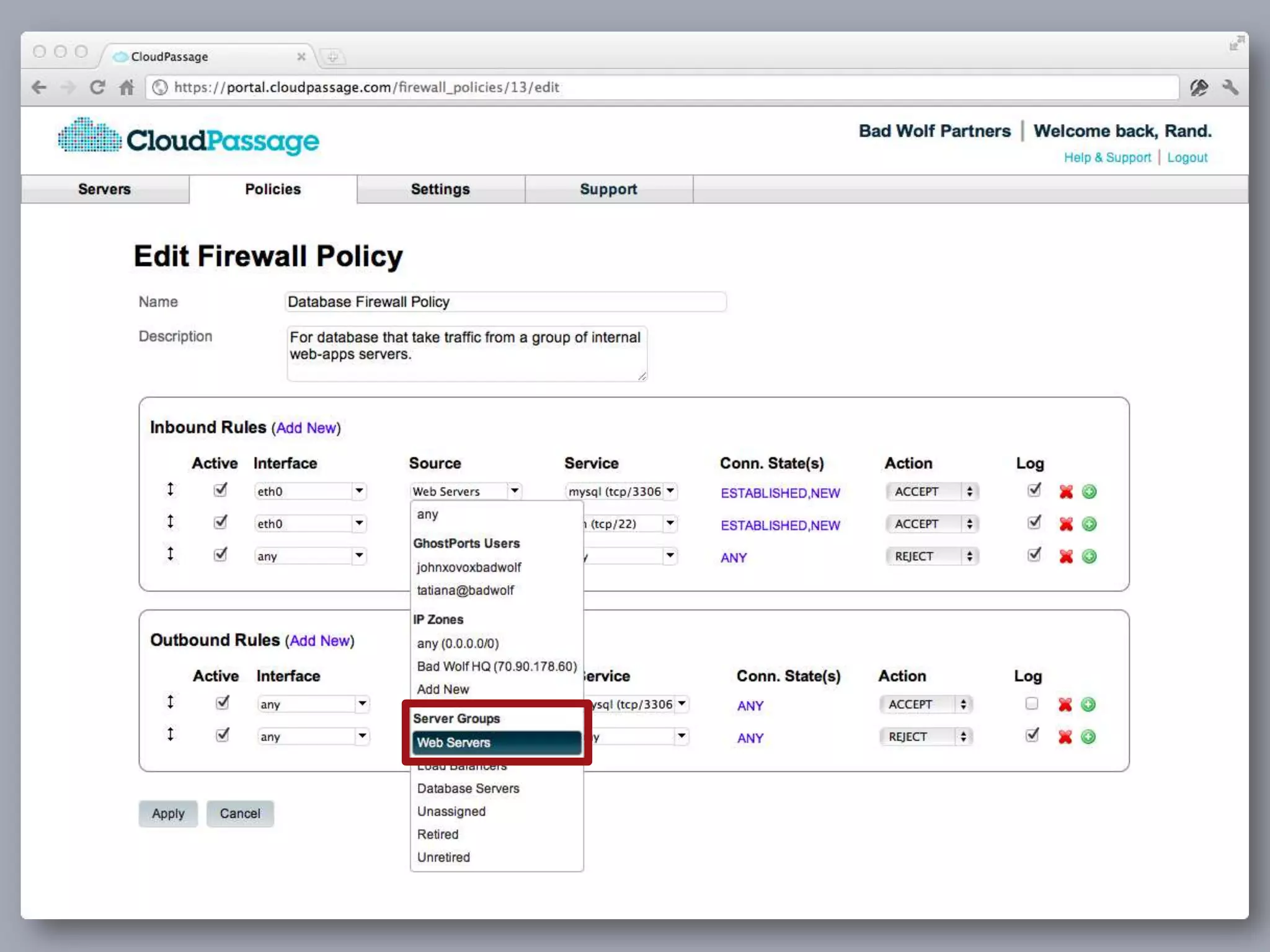Image resolution: width=1270 pixels, height=952 pixels.
Task: Add a rule after the outbound mysql ACCEPT row
Action: (1088, 704)
